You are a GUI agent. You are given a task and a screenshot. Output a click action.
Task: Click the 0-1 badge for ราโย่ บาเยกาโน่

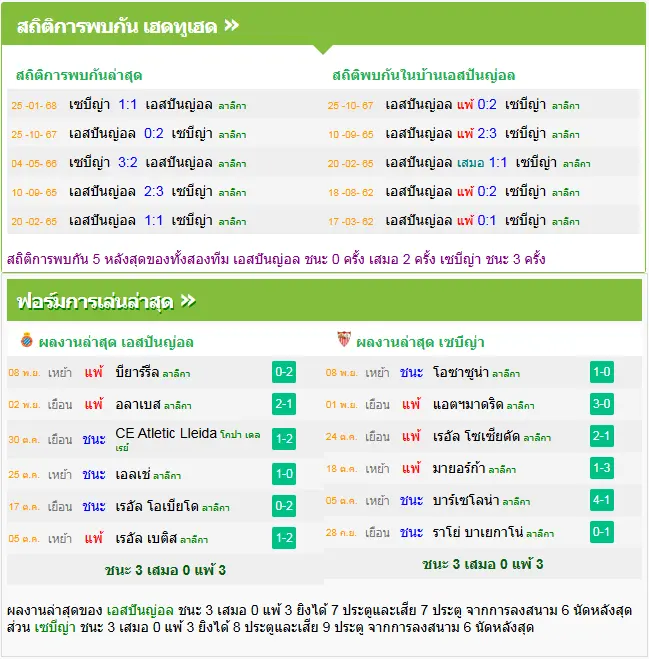point(602,532)
